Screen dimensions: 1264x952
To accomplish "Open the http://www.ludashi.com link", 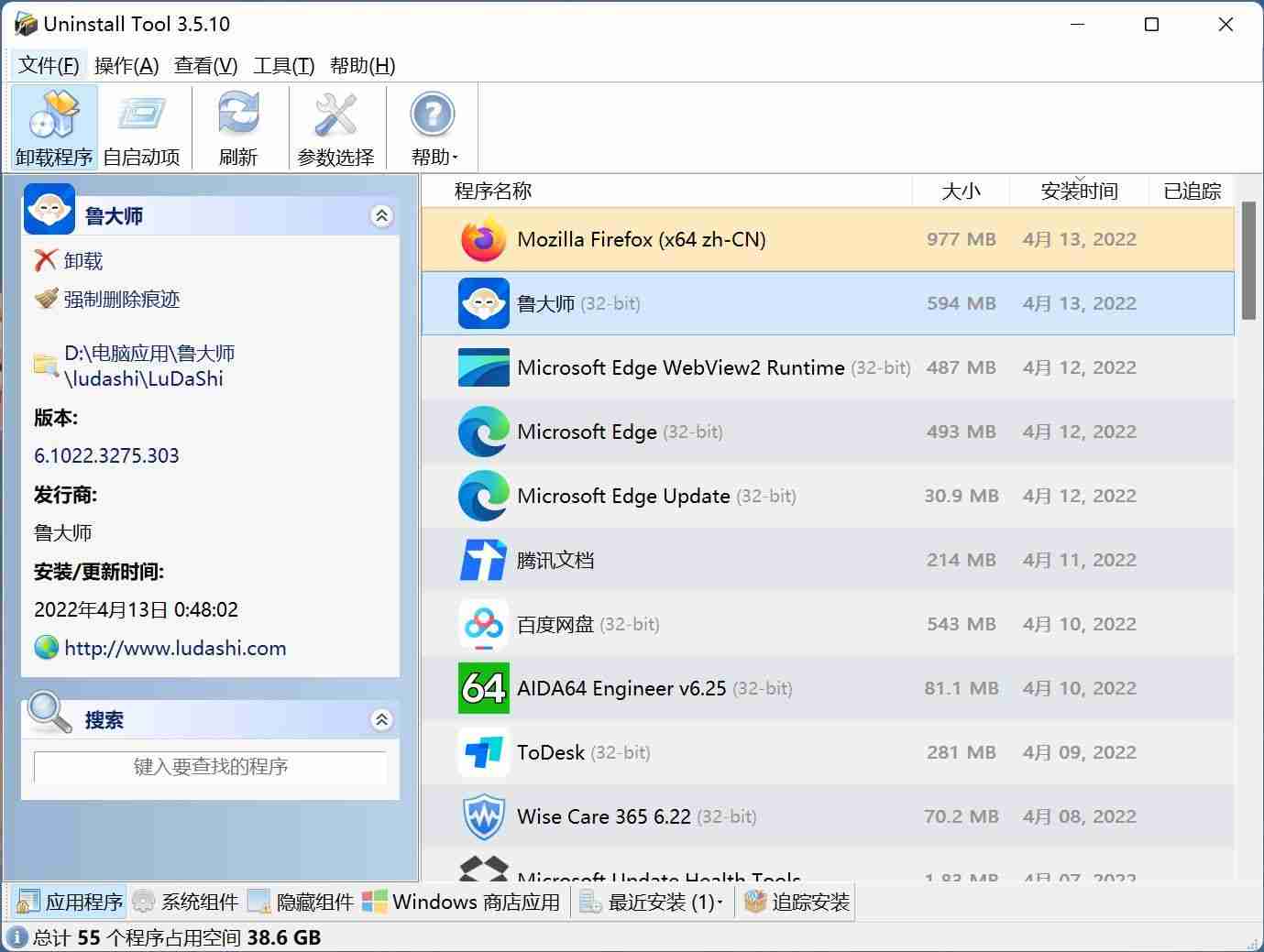I will [175, 648].
